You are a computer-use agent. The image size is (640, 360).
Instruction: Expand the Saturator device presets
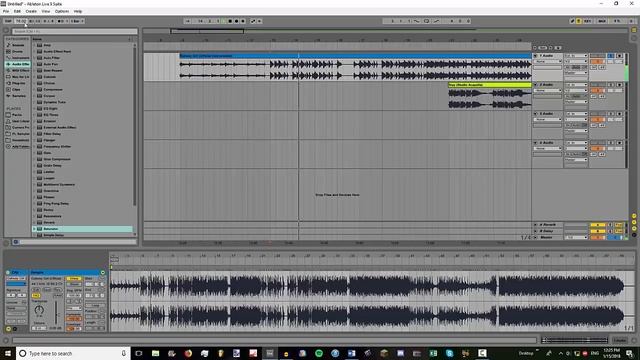[x=34, y=229]
